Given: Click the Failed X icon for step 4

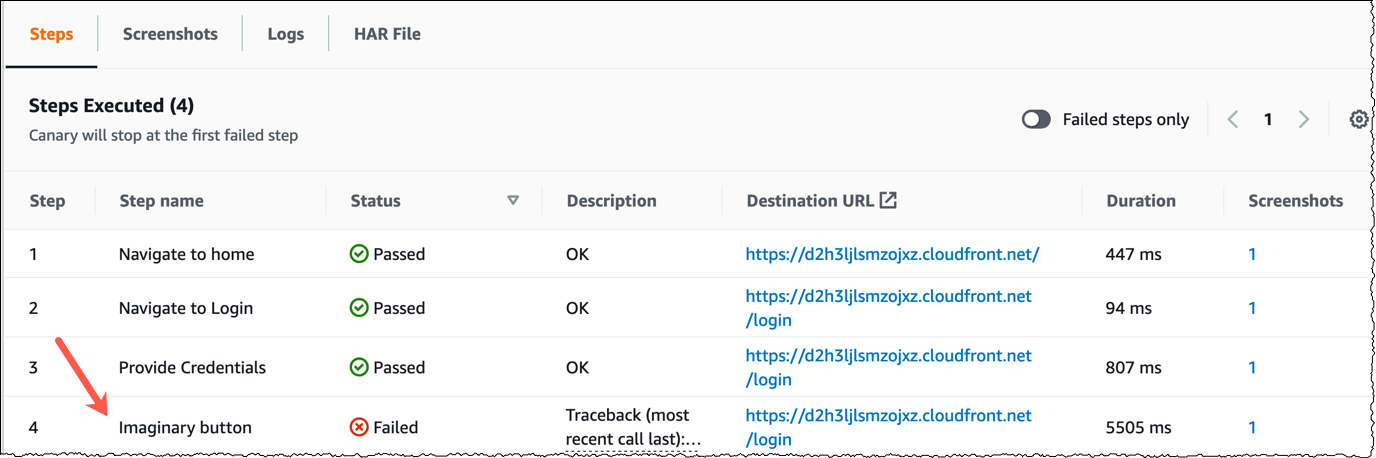Looking at the screenshot, I should 359,427.
